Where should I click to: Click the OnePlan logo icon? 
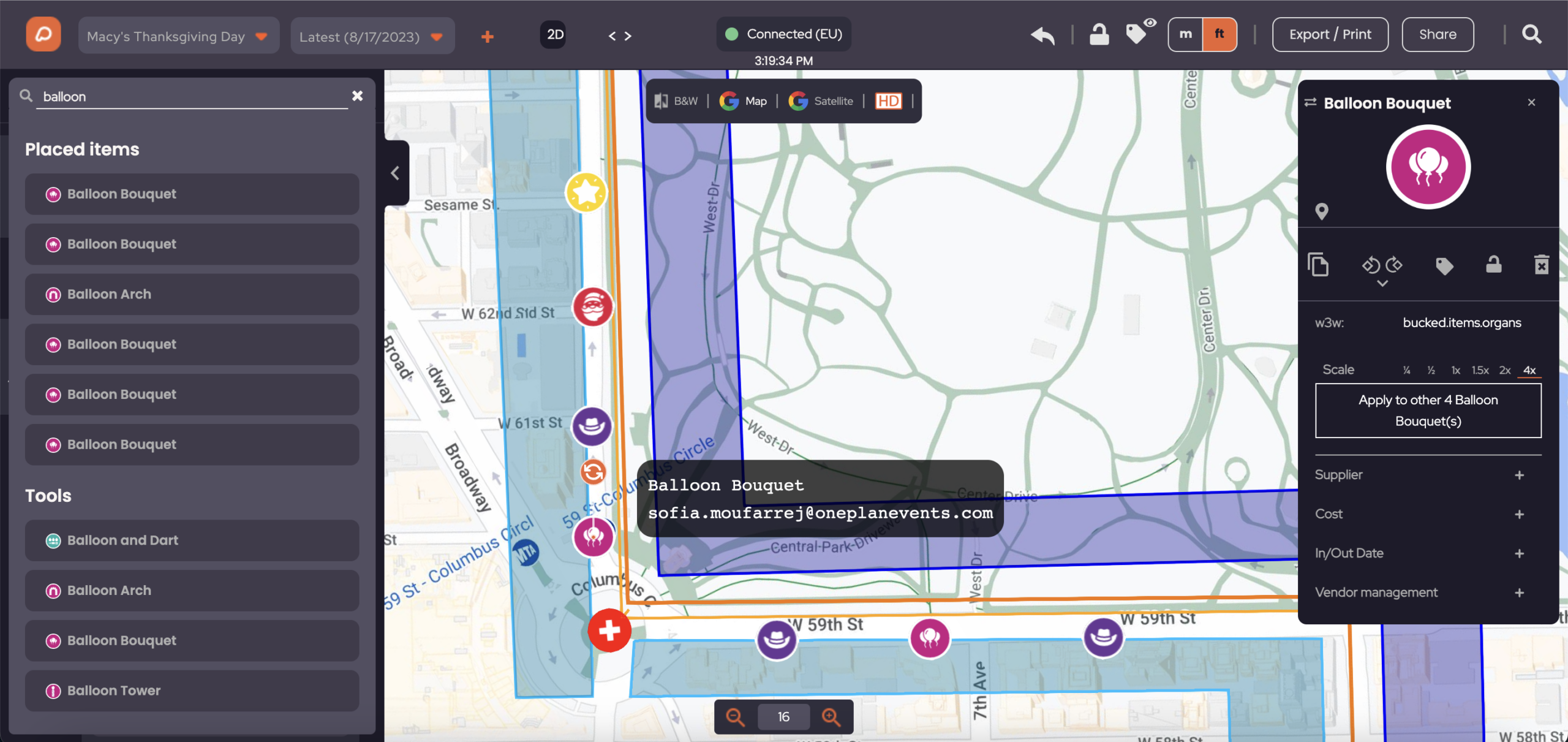click(43, 34)
